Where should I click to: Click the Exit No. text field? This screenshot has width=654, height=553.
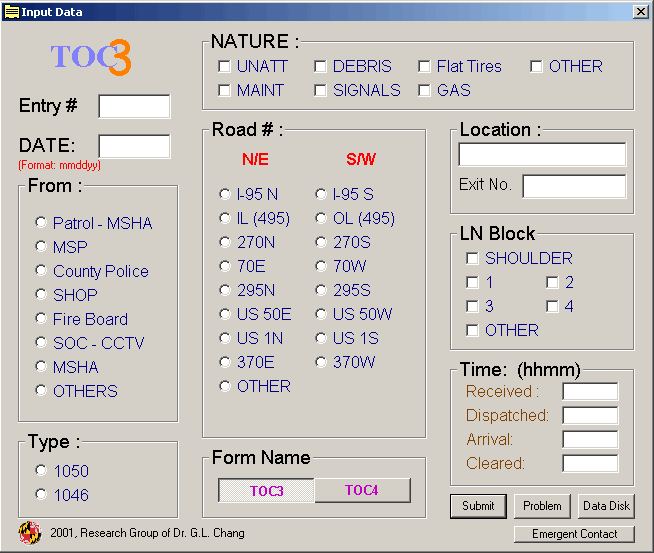(574, 186)
